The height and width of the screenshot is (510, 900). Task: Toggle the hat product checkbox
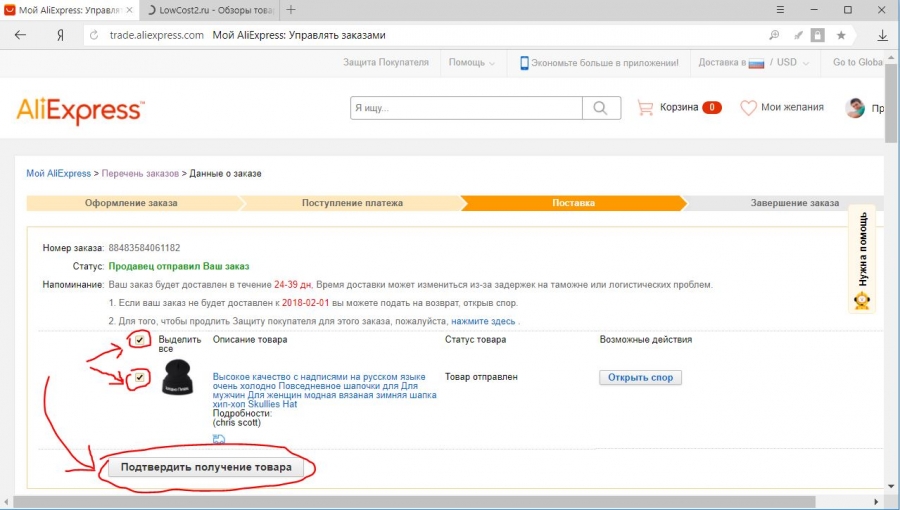click(x=141, y=378)
